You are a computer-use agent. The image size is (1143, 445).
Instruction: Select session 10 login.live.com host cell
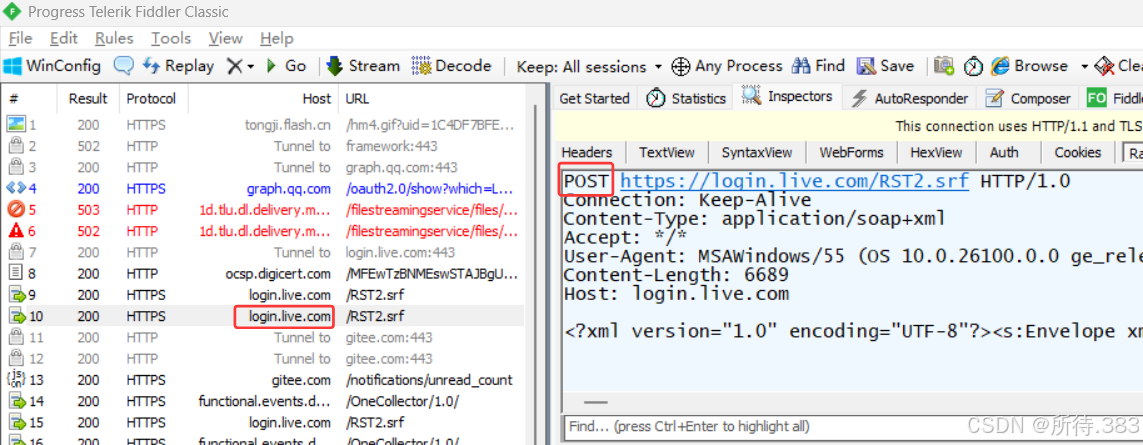[289, 317]
